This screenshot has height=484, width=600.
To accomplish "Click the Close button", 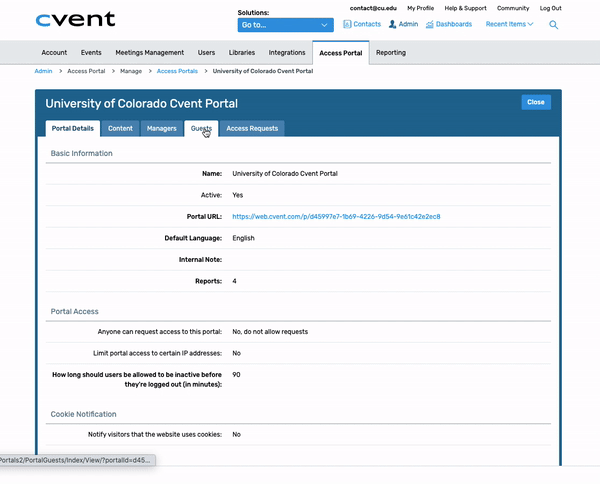I will (536, 102).
